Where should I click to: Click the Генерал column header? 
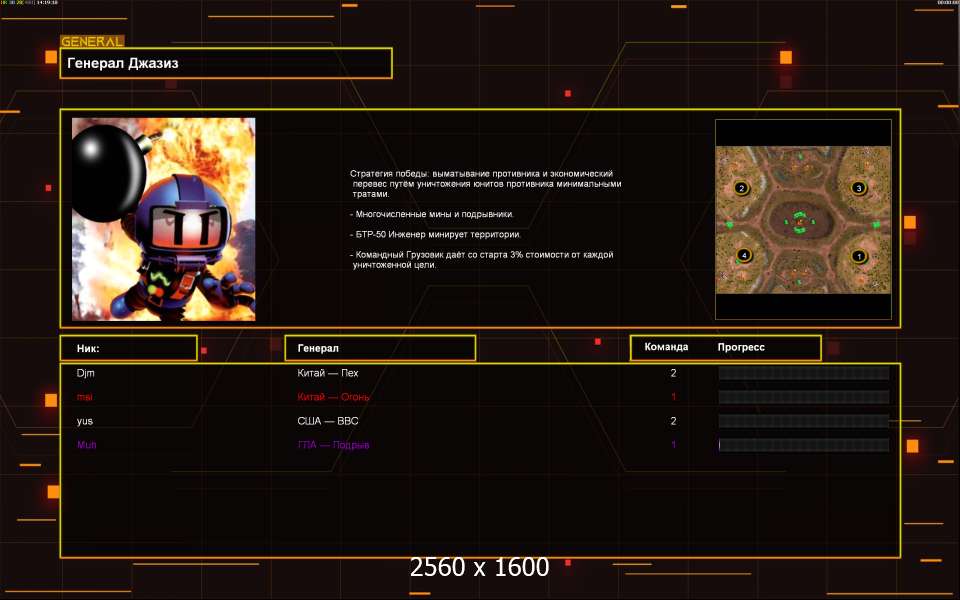pos(380,348)
